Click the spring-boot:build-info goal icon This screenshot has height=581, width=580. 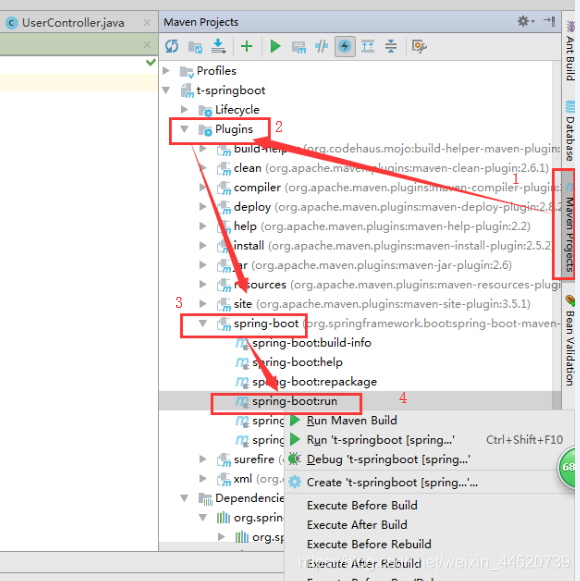click(242, 343)
